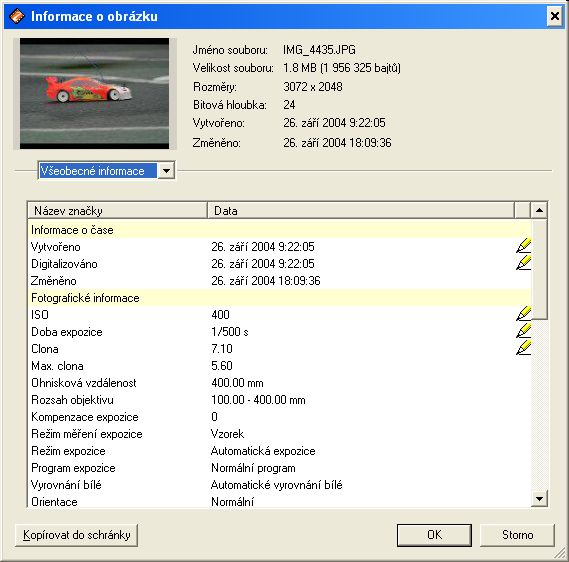The image size is (569, 562).
Task: Select the Fotografické informace section header
Action: [279, 298]
